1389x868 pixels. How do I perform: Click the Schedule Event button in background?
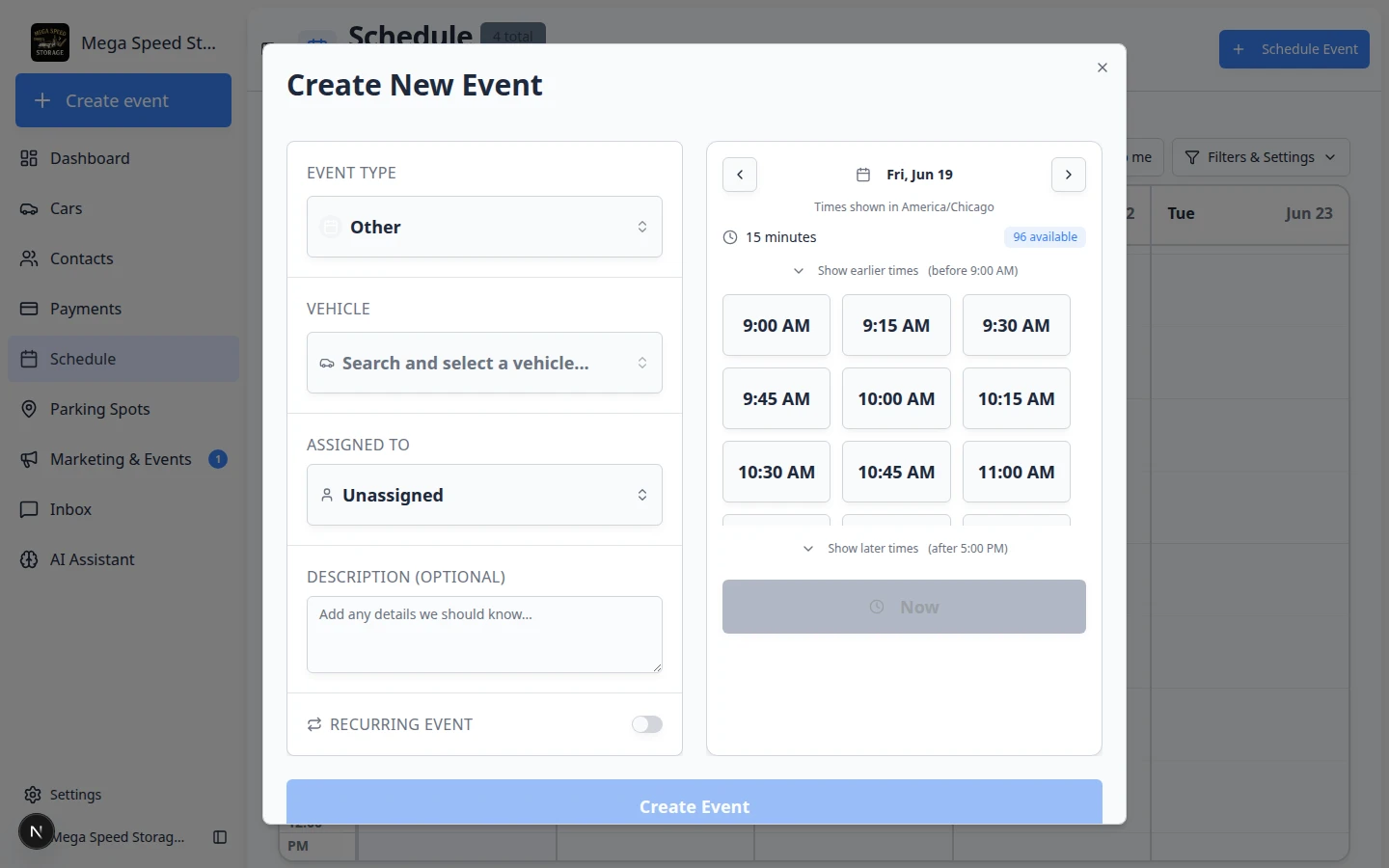coord(1294,49)
